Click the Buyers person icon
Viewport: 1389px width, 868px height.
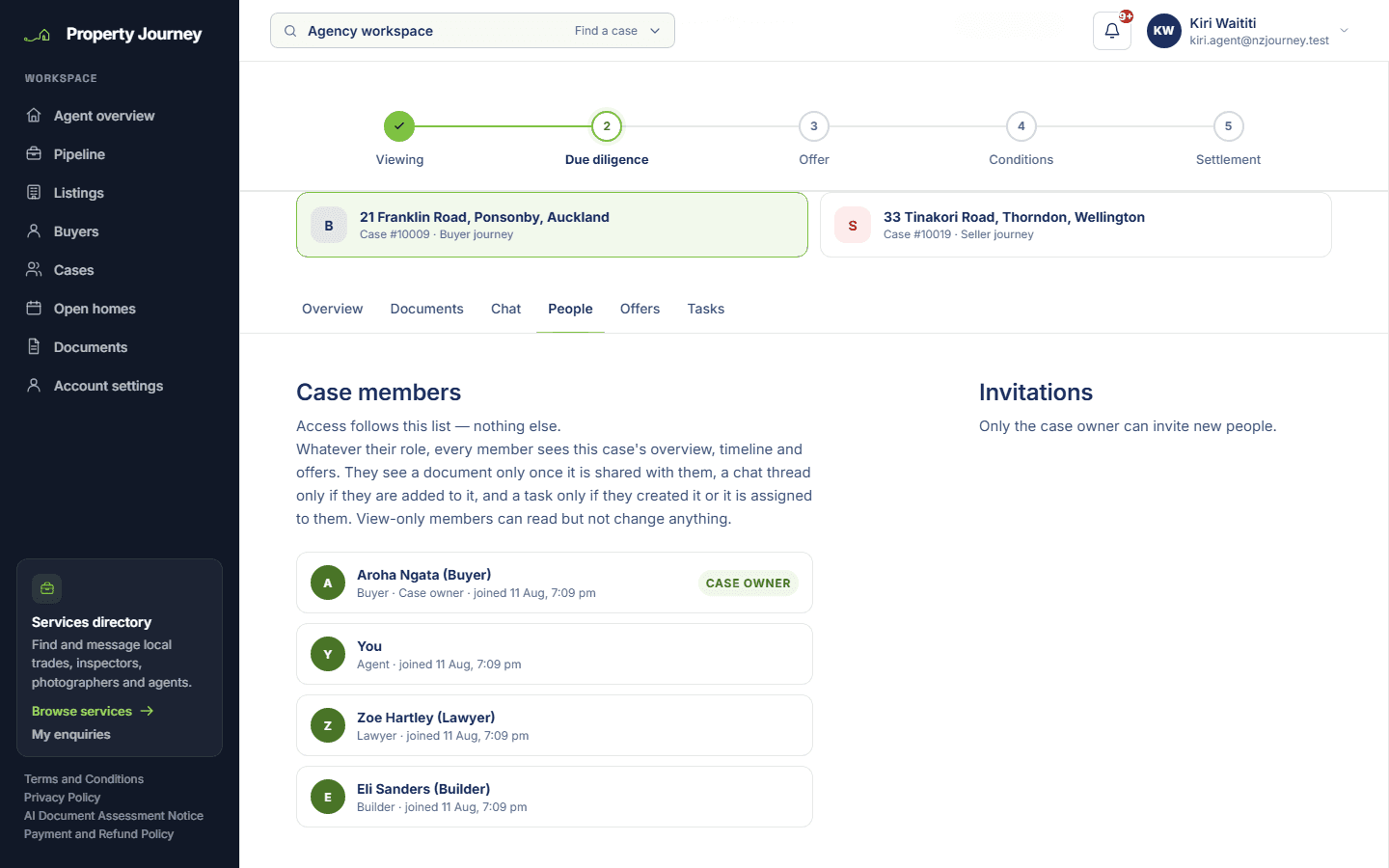[x=34, y=231]
